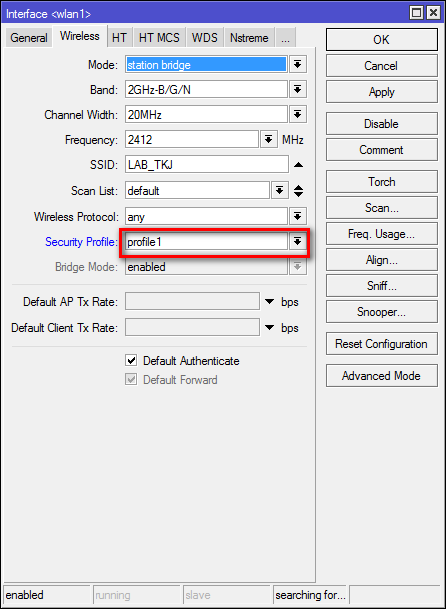Click the Mode field showing station bridge
Image resolution: width=446 pixels, height=609 pixels.
(206, 64)
